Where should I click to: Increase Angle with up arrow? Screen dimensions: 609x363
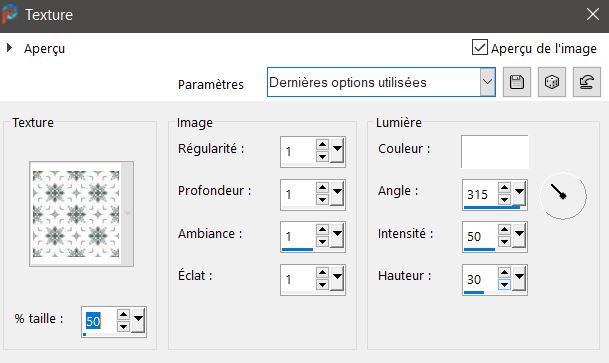tap(504, 188)
